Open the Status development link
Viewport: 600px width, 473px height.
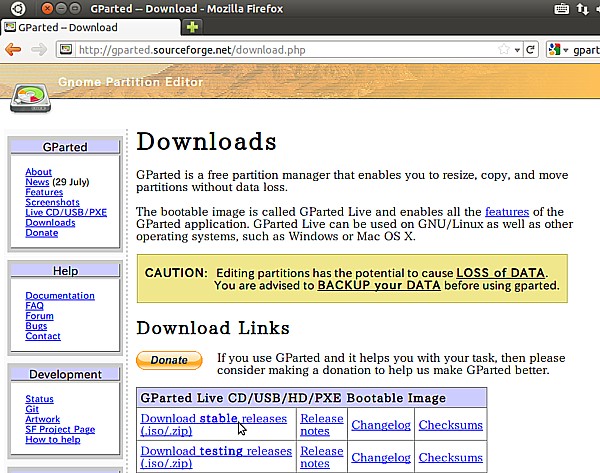click(39, 399)
